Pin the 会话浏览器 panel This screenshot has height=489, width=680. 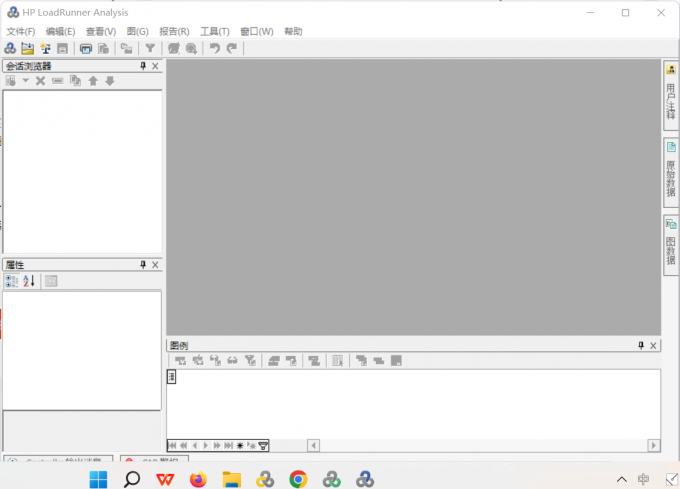coord(143,66)
